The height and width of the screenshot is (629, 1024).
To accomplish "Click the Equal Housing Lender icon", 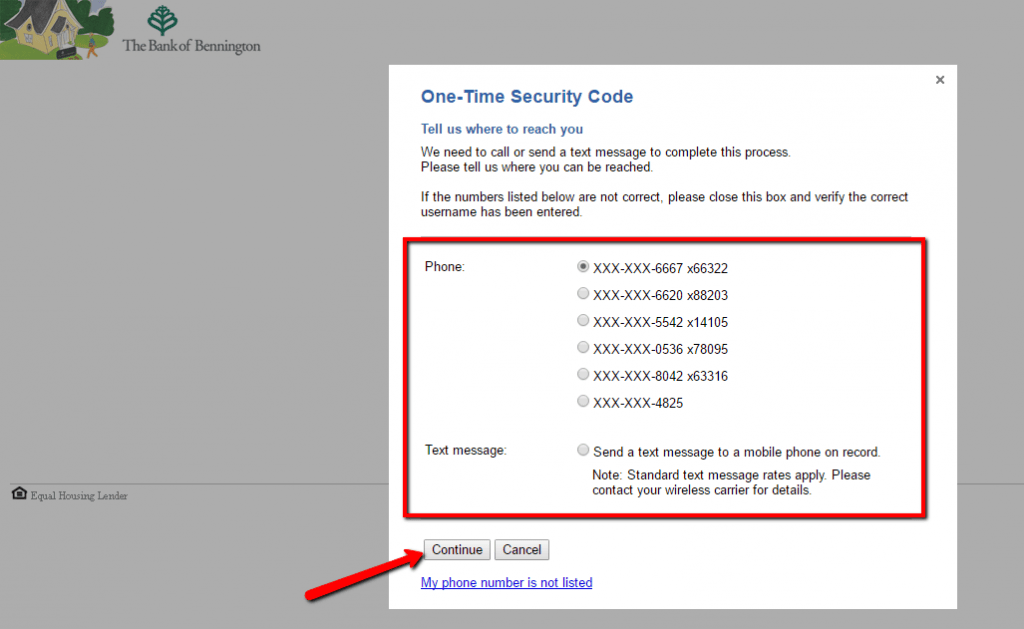I will [x=20, y=493].
